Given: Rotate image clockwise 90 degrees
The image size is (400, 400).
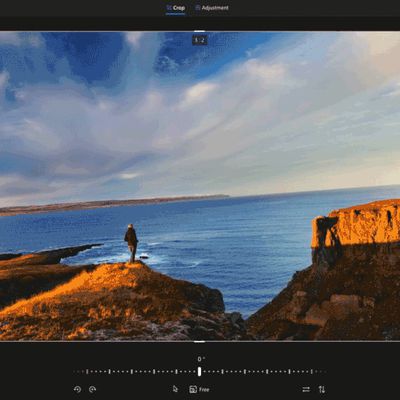Looking at the screenshot, I should (x=93, y=389).
